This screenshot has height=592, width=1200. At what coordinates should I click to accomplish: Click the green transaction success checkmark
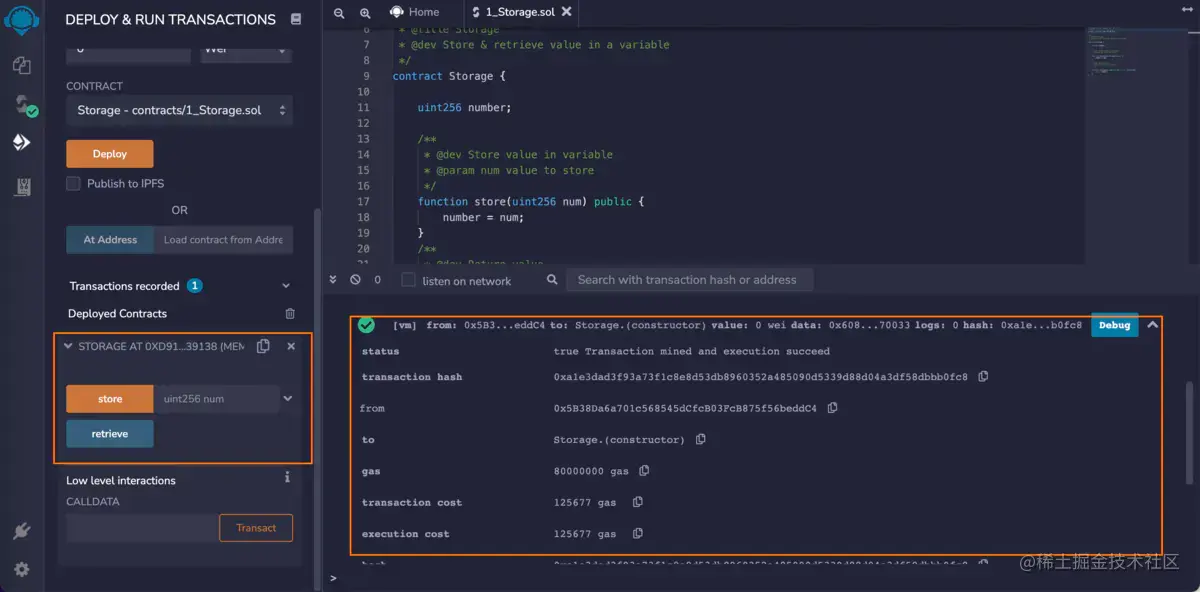[x=366, y=325]
